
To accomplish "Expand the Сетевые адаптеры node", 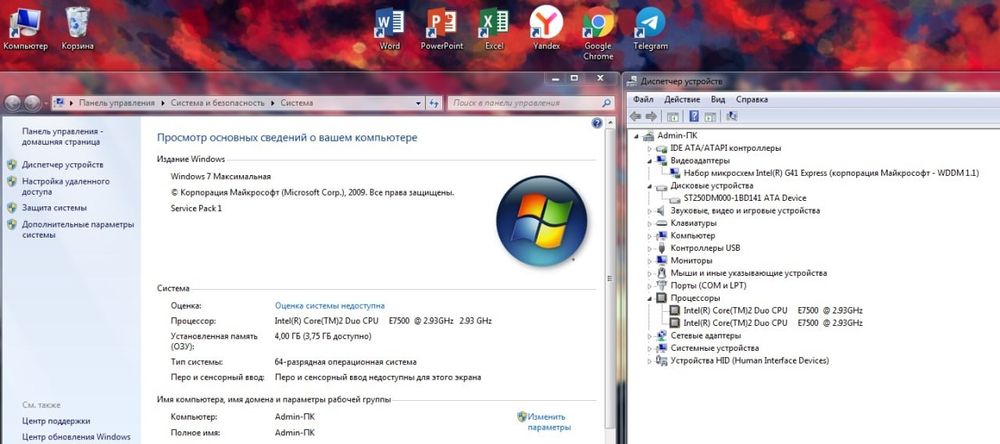I will pyautogui.click(x=650, y=336).
